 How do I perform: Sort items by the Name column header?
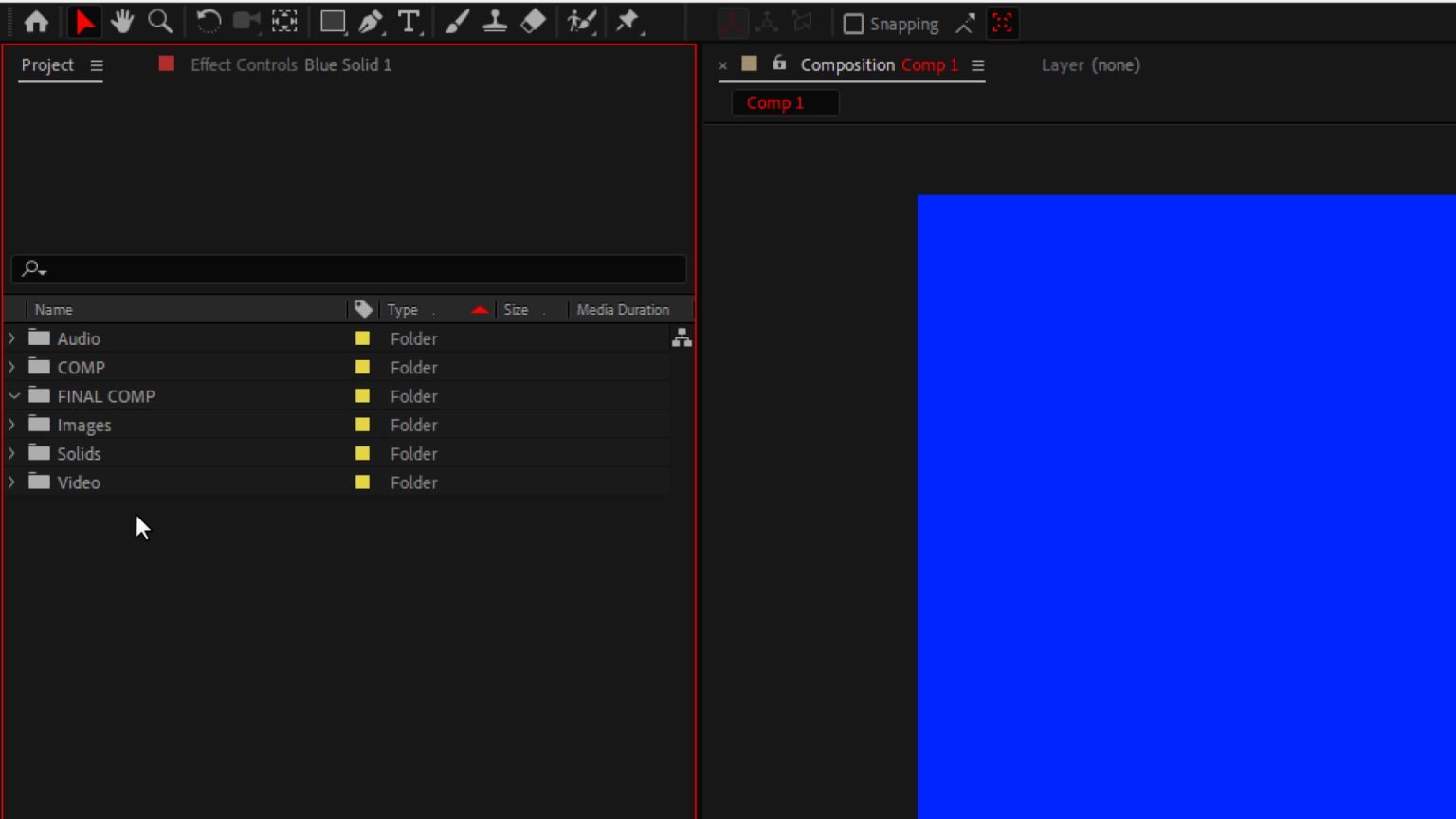point(53,309)
